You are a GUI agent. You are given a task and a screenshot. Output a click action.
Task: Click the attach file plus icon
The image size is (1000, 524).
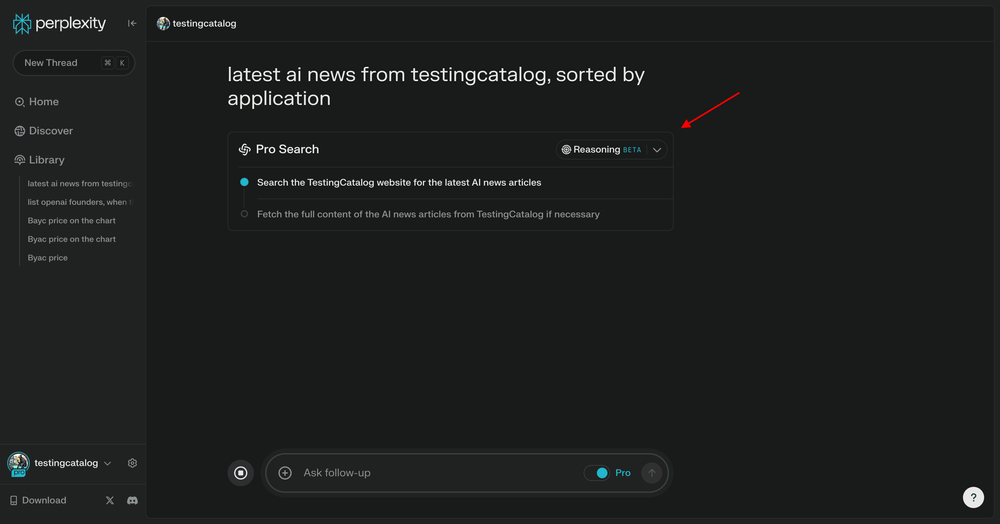pos(285,473)
